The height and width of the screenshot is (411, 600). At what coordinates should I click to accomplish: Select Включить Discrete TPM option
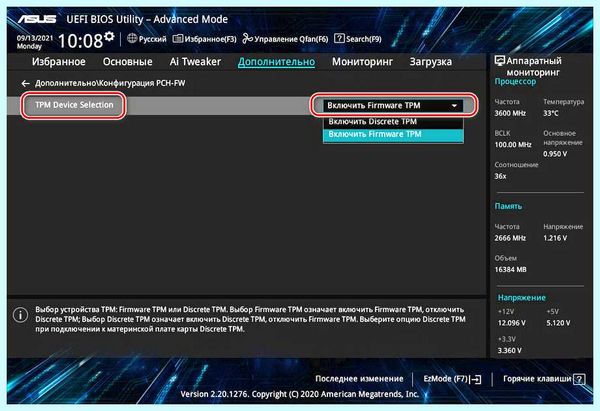point(393,122)
